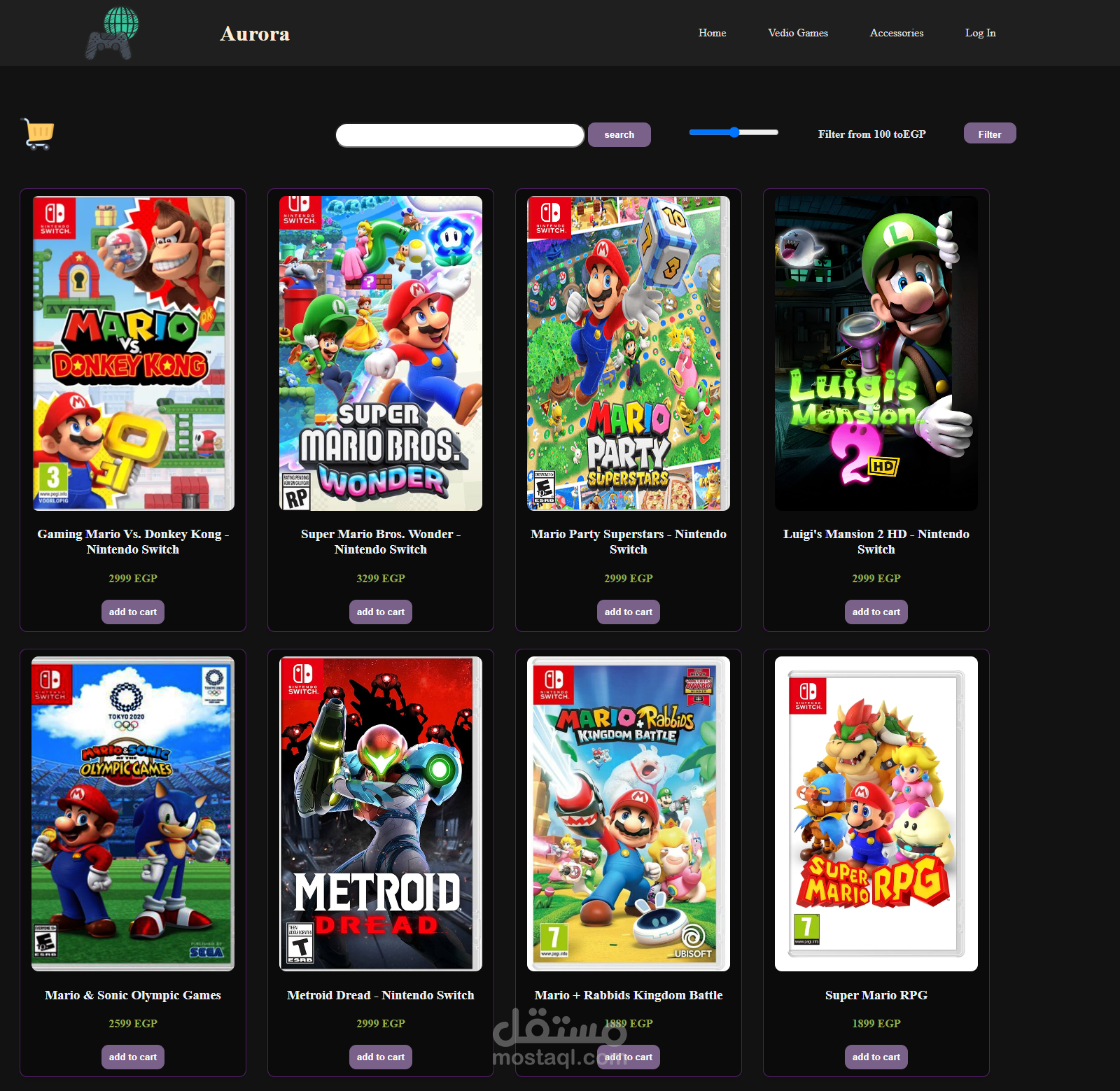
Task: Click the title 'Mario + Rabbids Kingdom Battle'
Action: (x=629, y=995)
